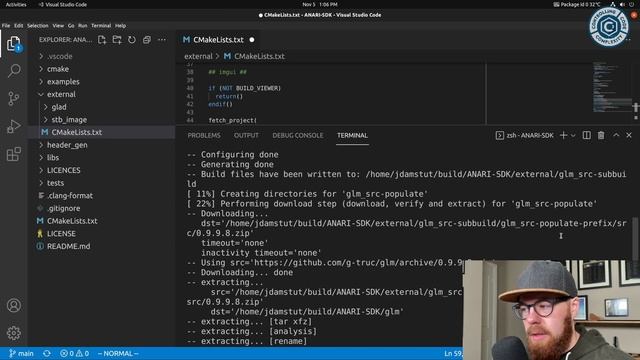Synchronize changes in status bar
640x360 pixels.
click(47, 353)
